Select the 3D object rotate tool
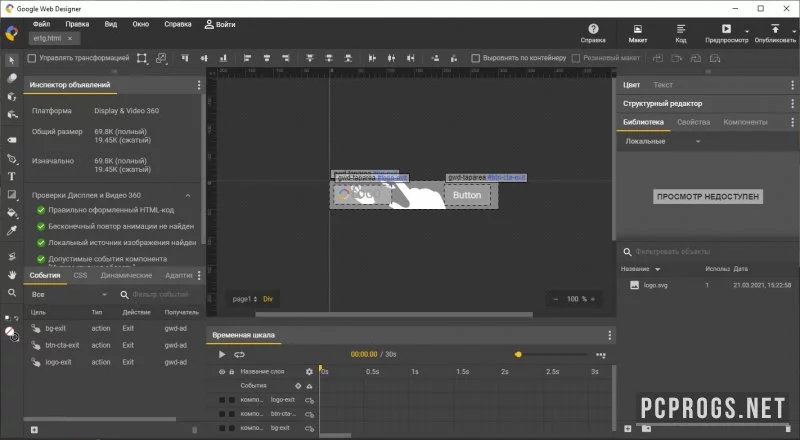 click(11, 96)
